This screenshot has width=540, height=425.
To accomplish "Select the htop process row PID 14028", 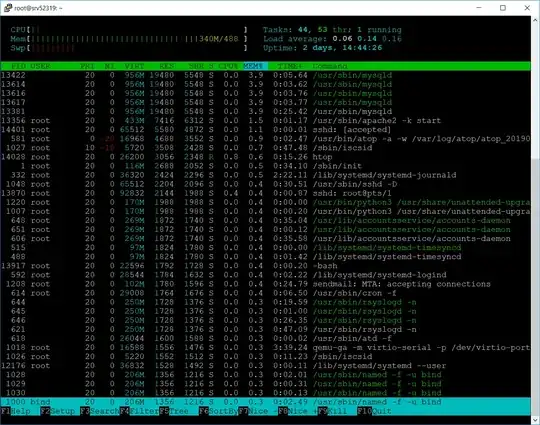I will pos(265,157).
